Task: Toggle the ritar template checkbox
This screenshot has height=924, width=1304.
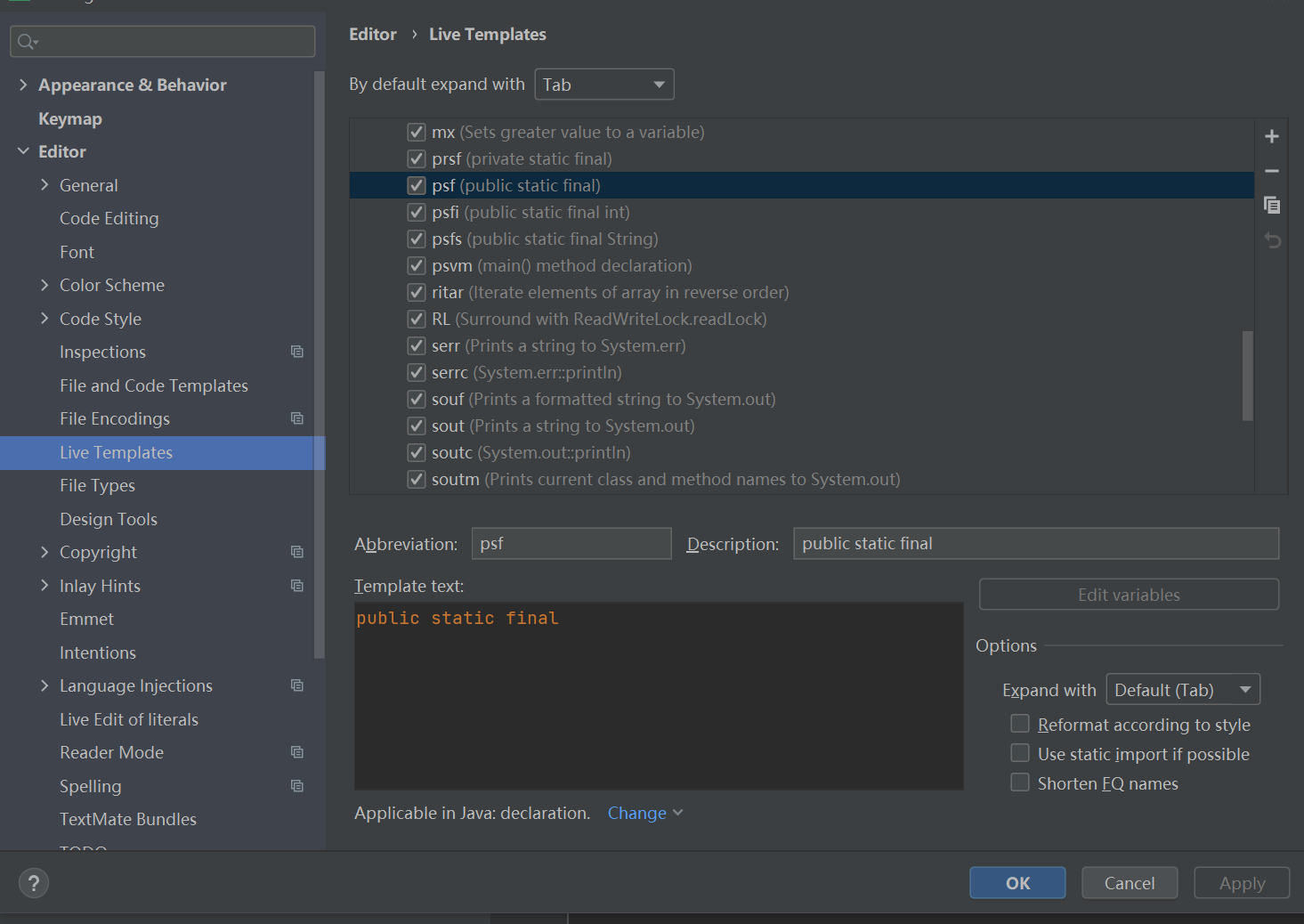Action: coord(416,292)
